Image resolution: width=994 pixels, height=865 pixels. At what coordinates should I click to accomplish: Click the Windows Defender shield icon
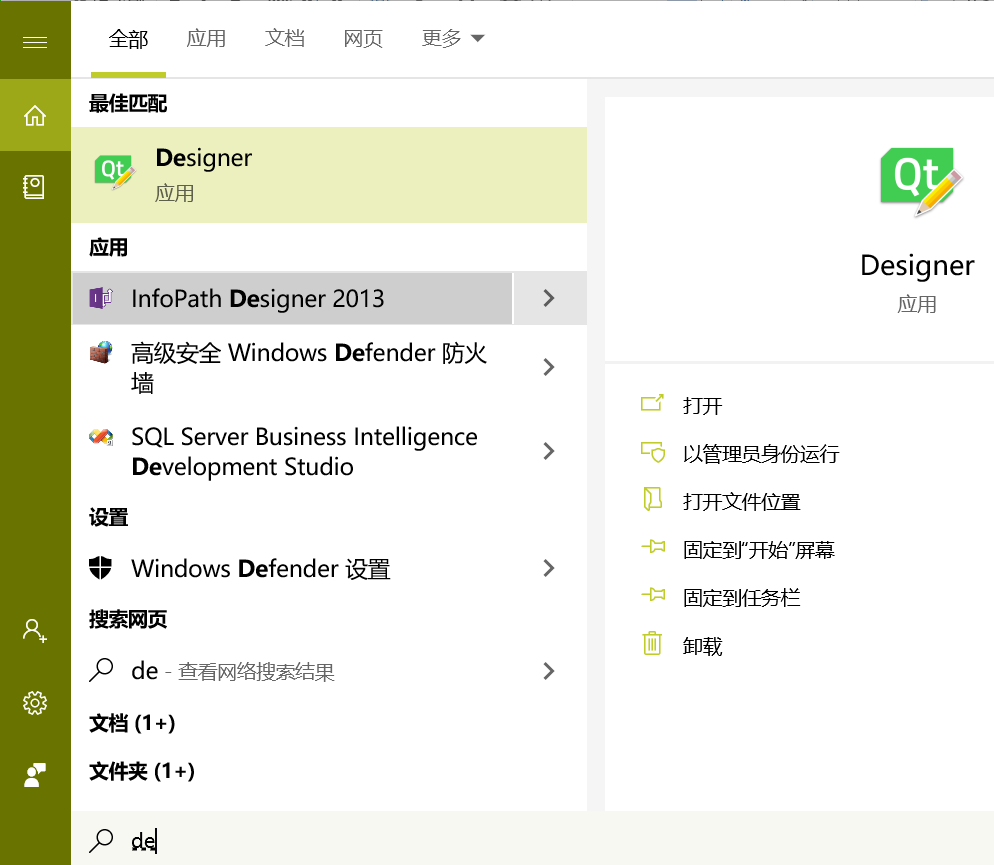click(101, 568)
